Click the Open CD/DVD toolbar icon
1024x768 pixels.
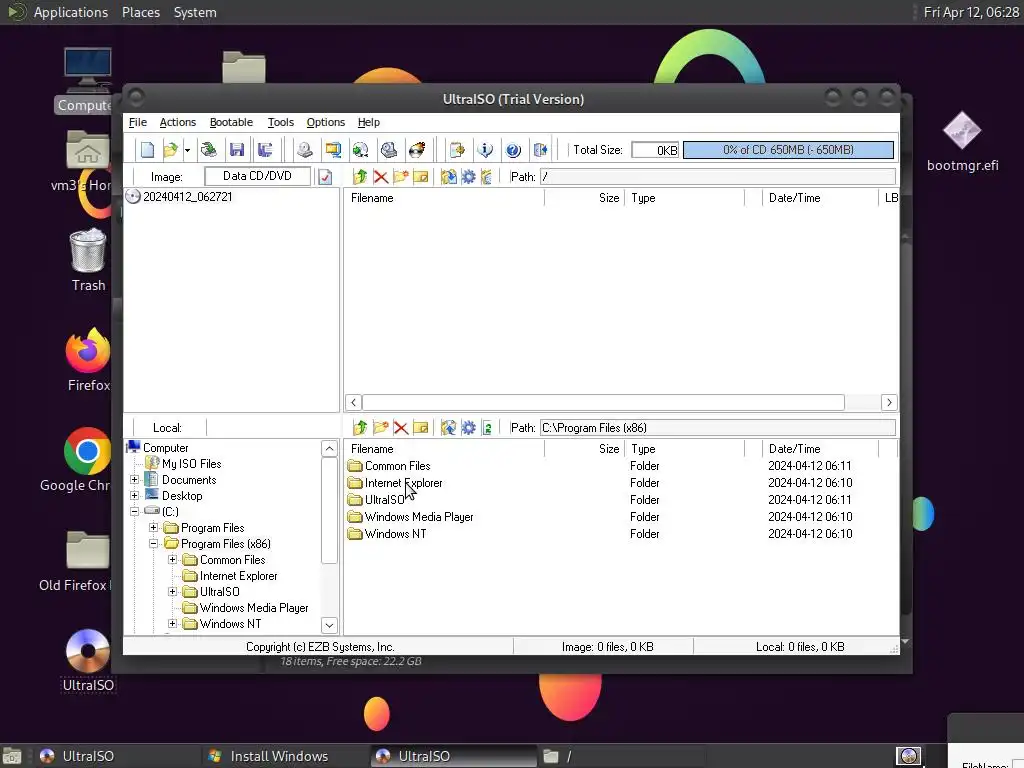tap(209, 150)
